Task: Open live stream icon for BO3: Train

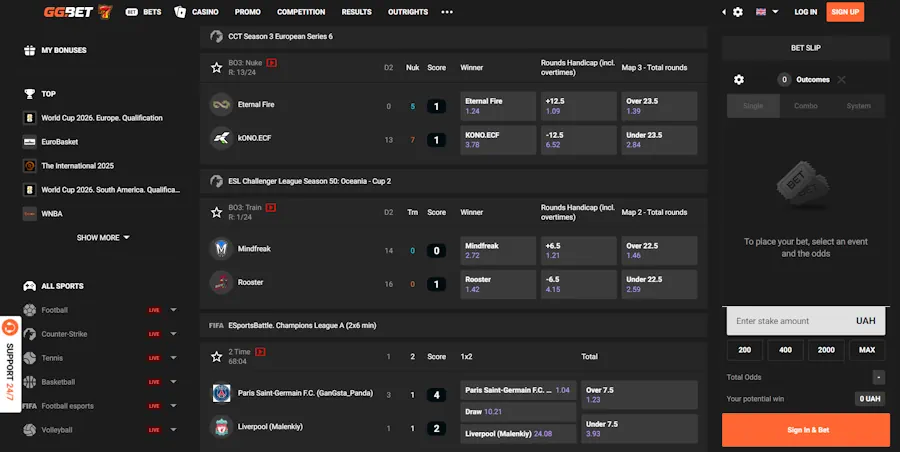Action: (x=271, y=207)
